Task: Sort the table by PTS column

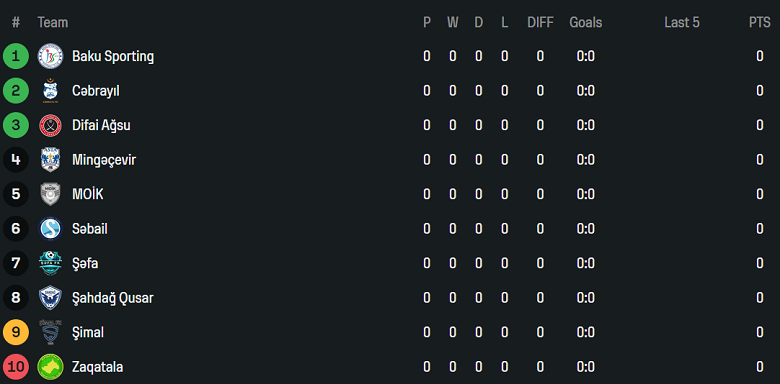Action: tap(760, 22)
